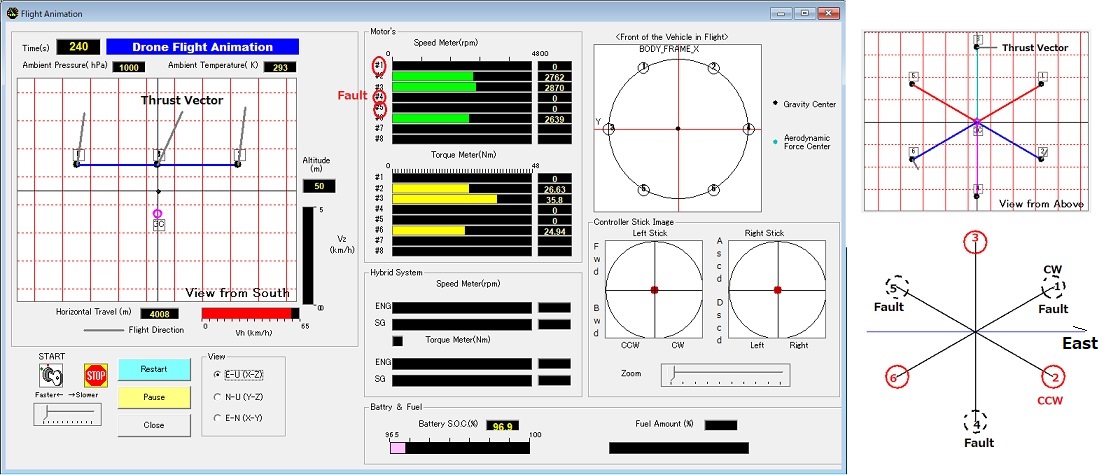Click the red marker in Left Stick circle
The height and width of the screenshot is (475, 1104).
click(654, 290)
